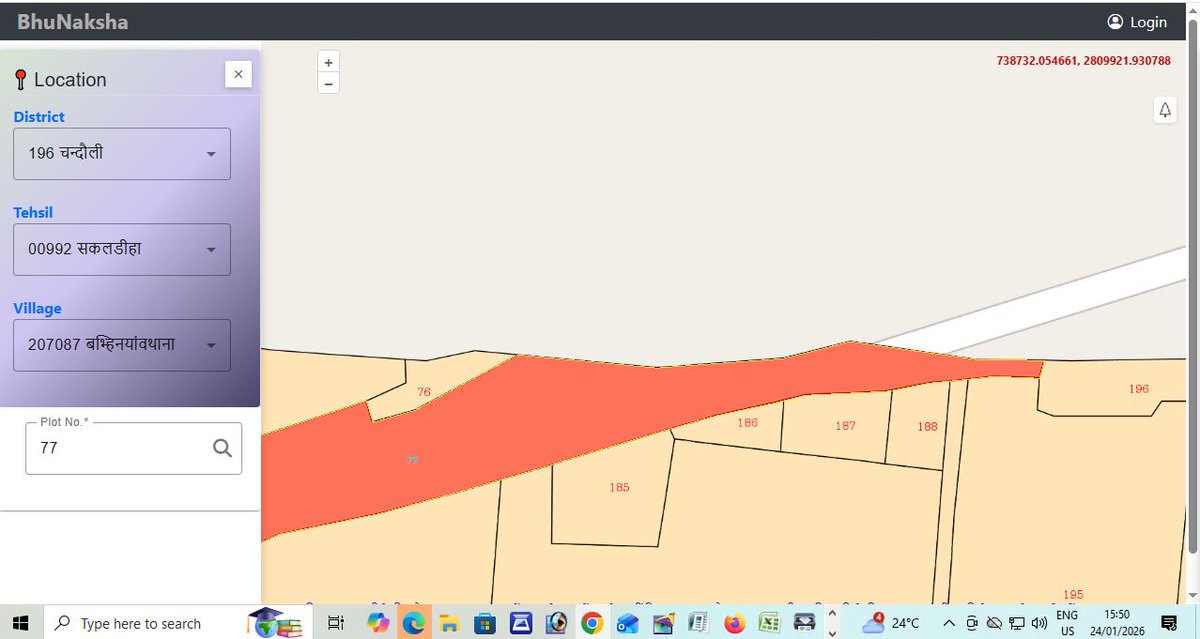Viewport: 1200px width, 639px height.
Task: Click the plot number search magnifier
Action: 222,448
